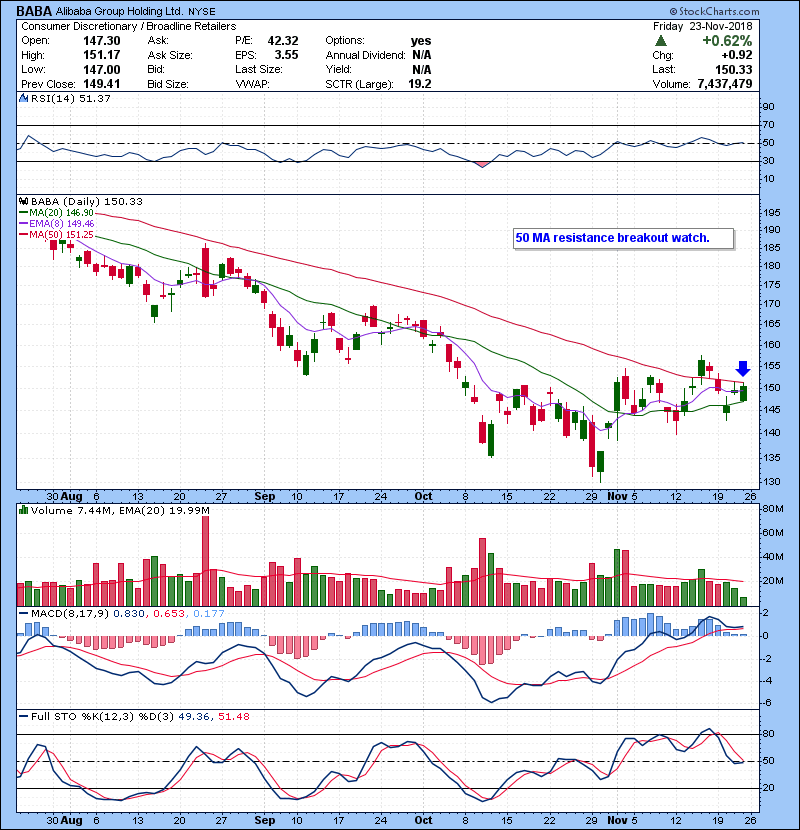The width and height of the screenshot is (800, 830).
Task: Click the P/E value 42.32
Action: click(283, 41)
